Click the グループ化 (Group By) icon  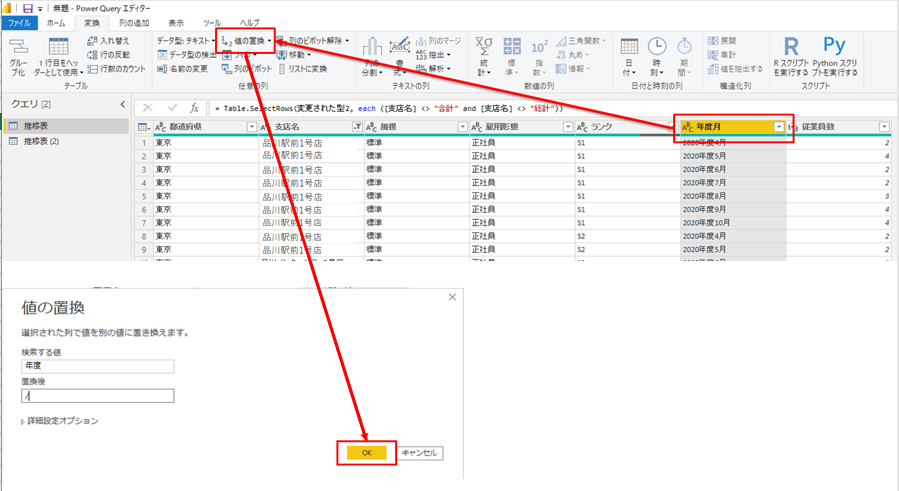[19, 48]
